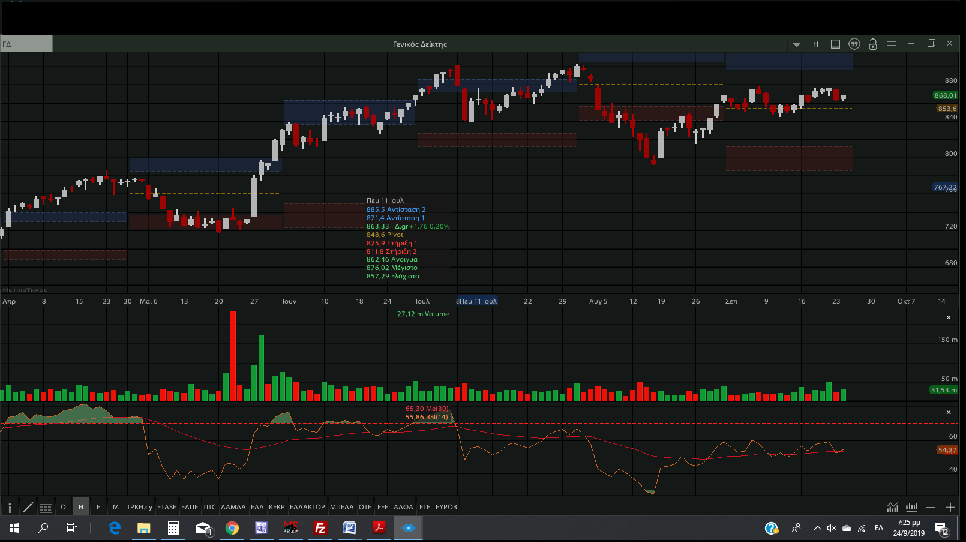Close the volume panel with x

click(948, 317)
